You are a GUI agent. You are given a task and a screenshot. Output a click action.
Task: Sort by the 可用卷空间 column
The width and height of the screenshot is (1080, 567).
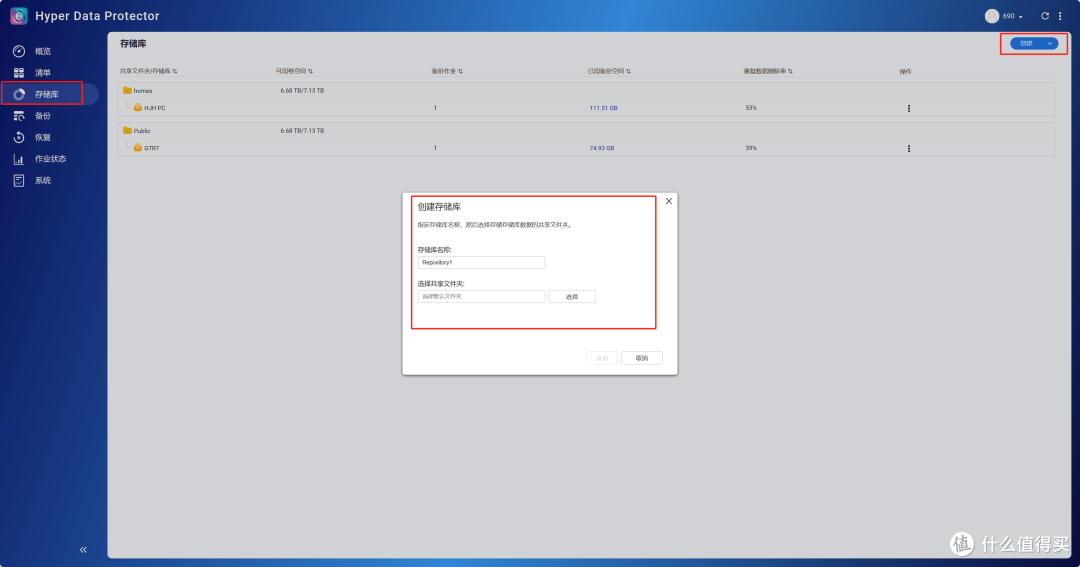click(x=294, y=71)
